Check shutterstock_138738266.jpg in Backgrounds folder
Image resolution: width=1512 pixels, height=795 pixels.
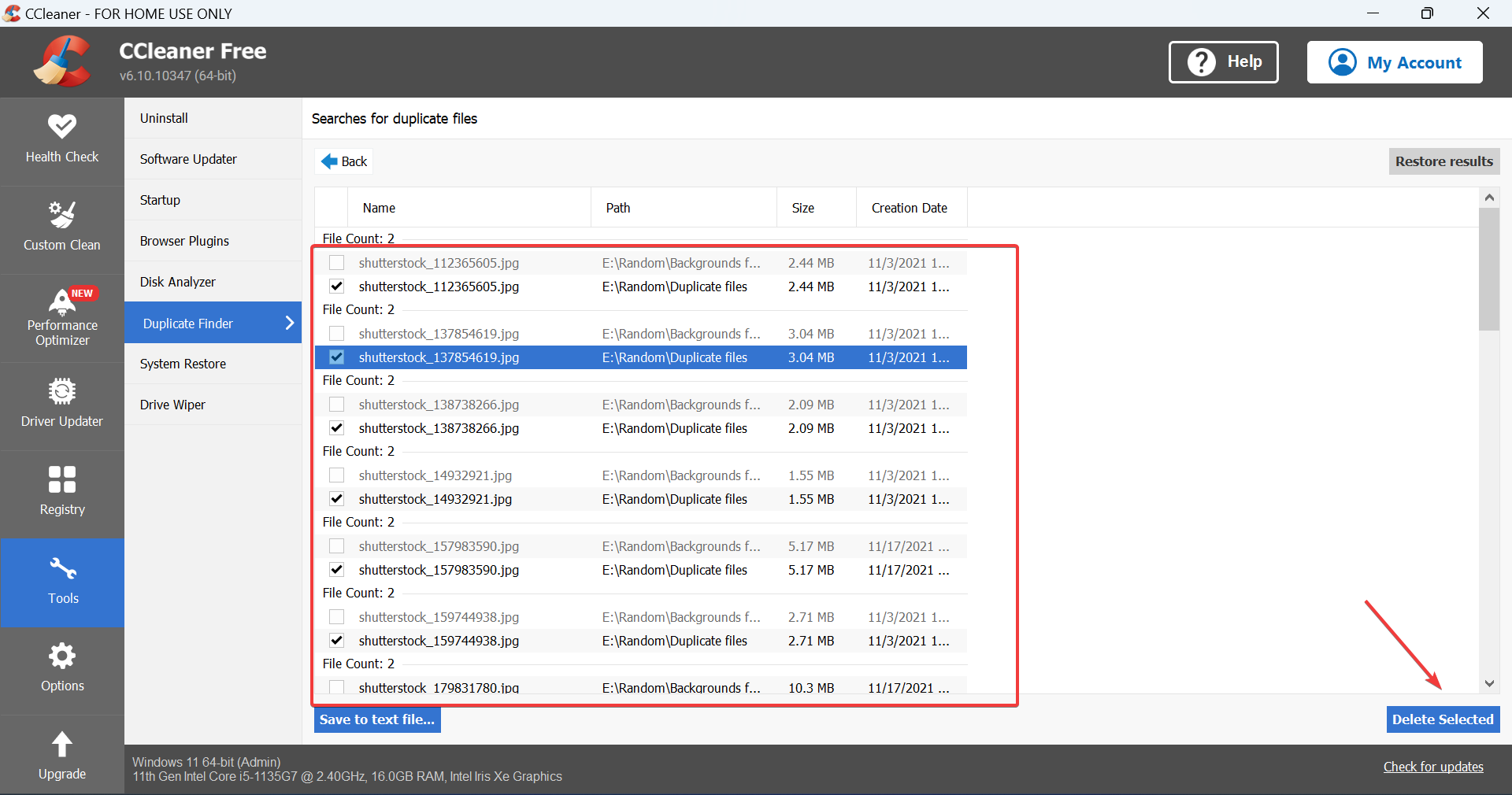[x=337, y=405]
